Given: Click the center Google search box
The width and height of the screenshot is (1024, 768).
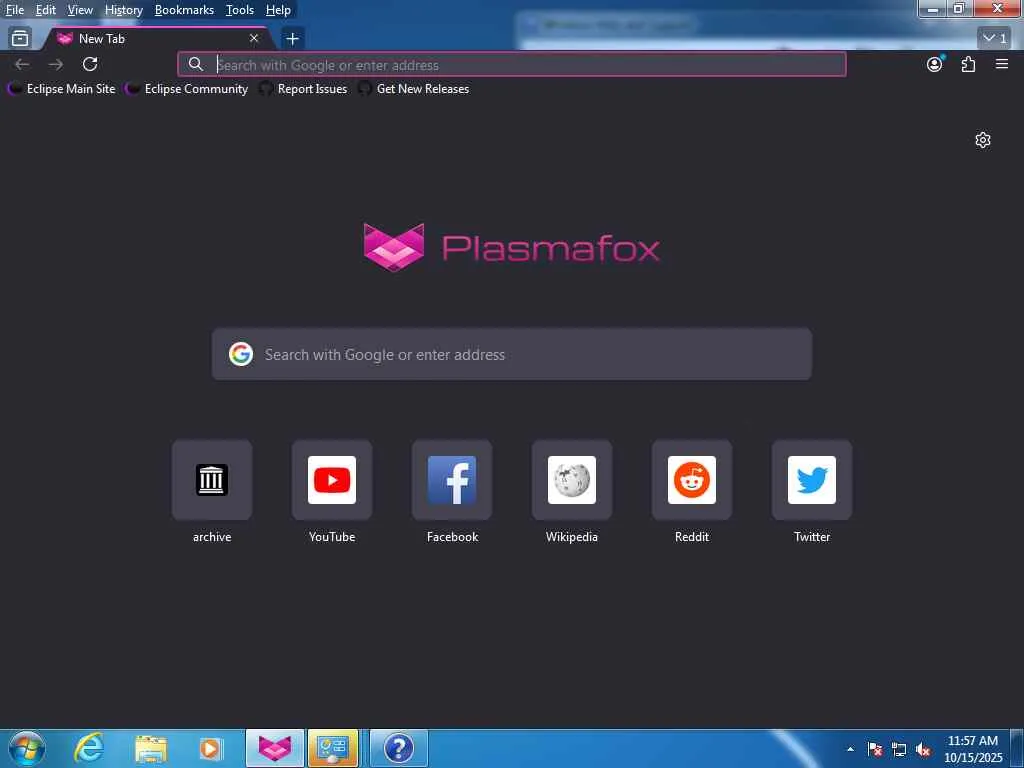Looking at the screenshot, I should [512, 355].
